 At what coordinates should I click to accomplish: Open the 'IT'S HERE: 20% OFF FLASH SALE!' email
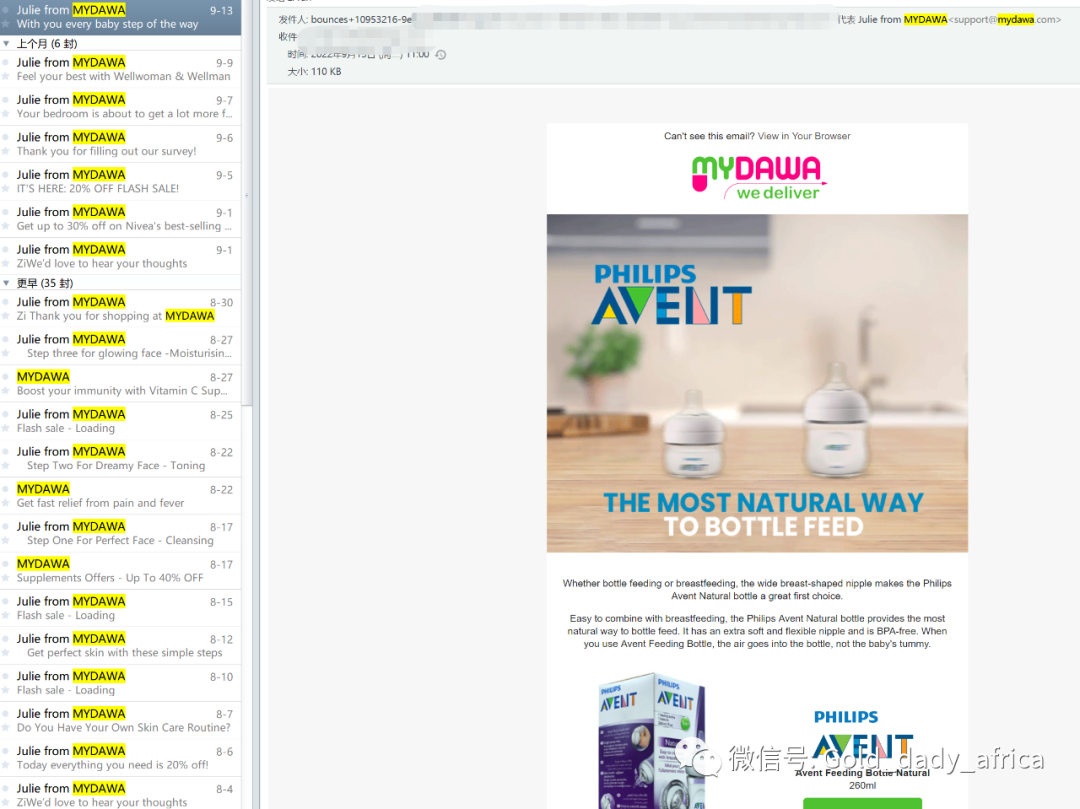click(x=121, y=182)
